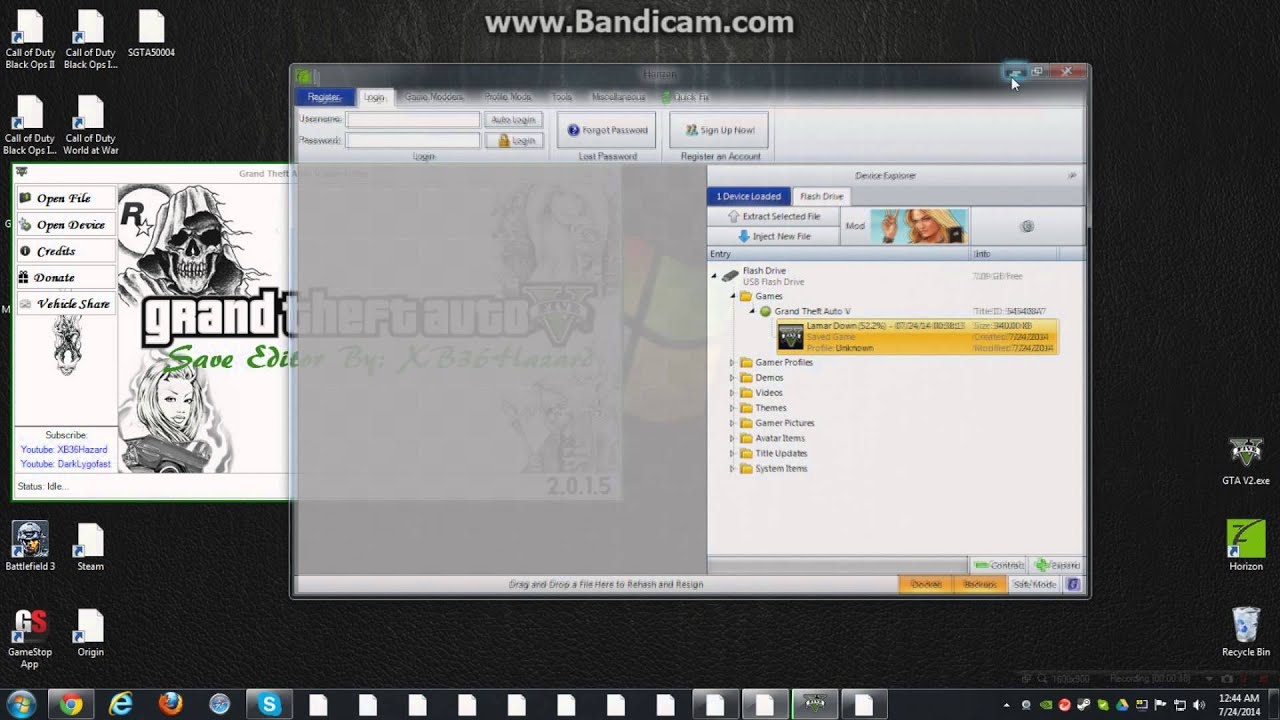This screenshot has width=1280, height=720.
Task: Expand the Gamer Pictures folder
Action: pos(732,423)
